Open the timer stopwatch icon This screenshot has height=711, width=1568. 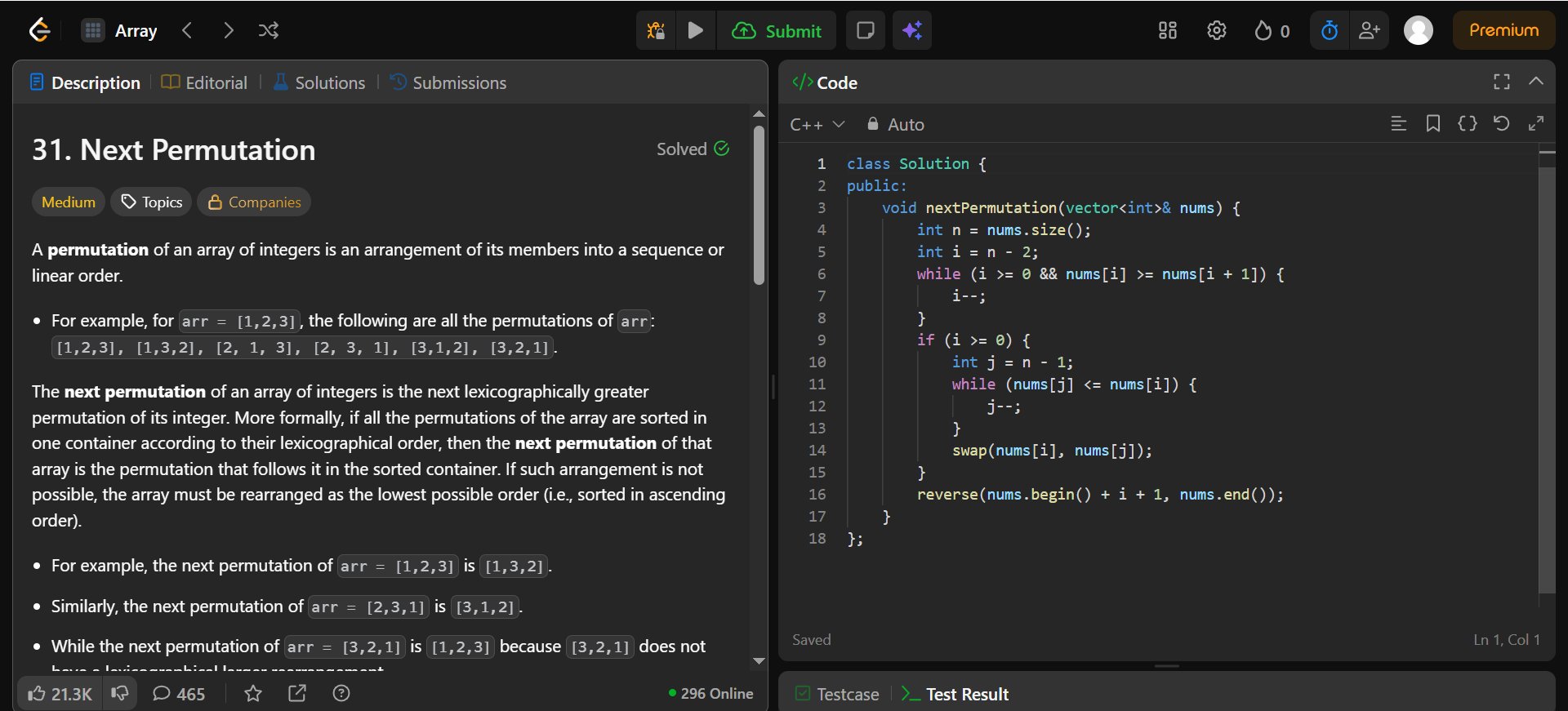pos(1330,31)
